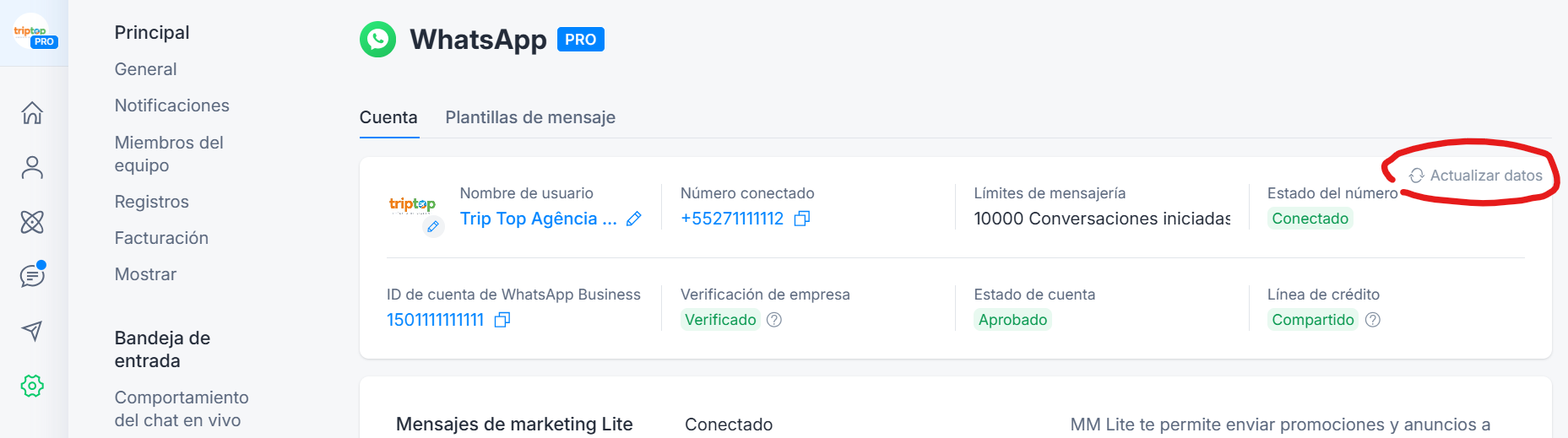Click the 1501111111111 account ID link
Screen dimensions: 1568x438
pyautogui.click(x=436, y=320)
